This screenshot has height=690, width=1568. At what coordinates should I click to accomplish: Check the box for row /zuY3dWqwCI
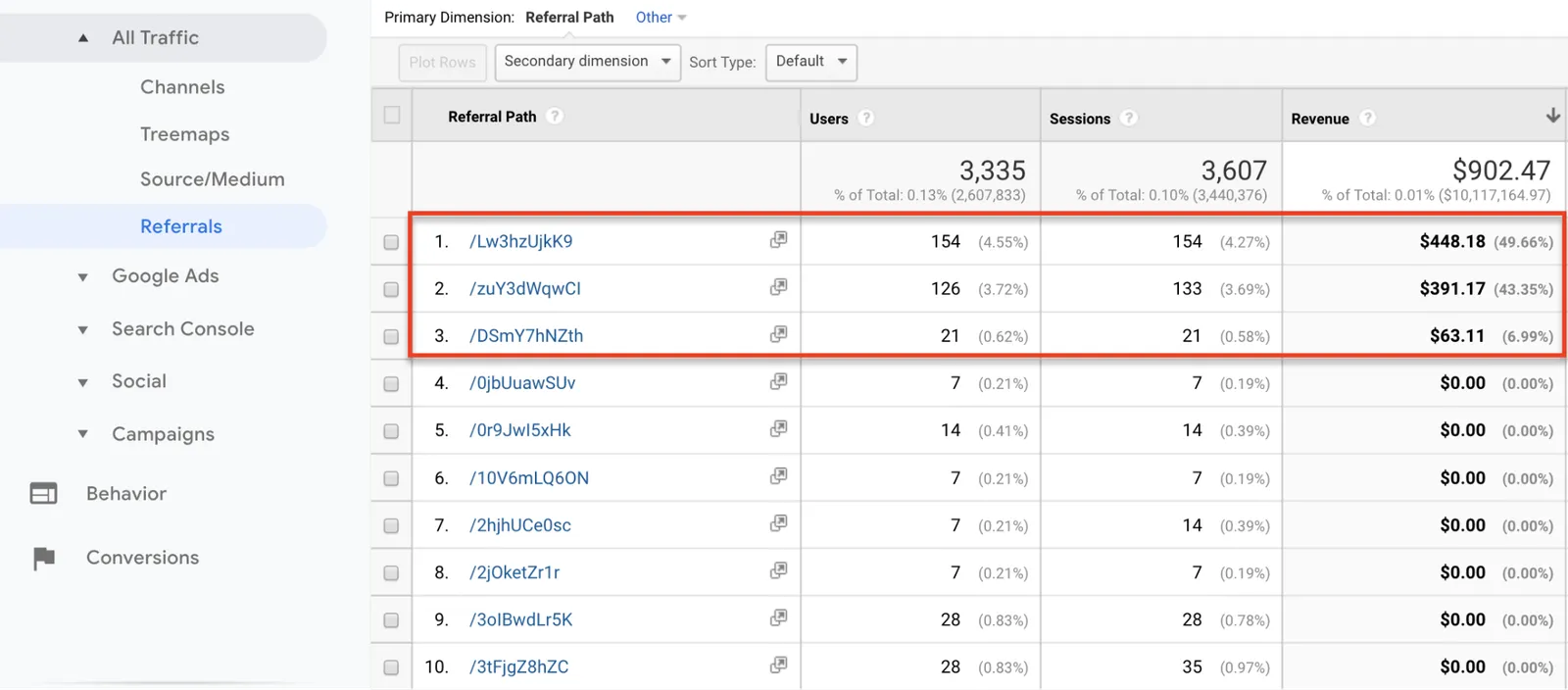click(x=391, y=289)
